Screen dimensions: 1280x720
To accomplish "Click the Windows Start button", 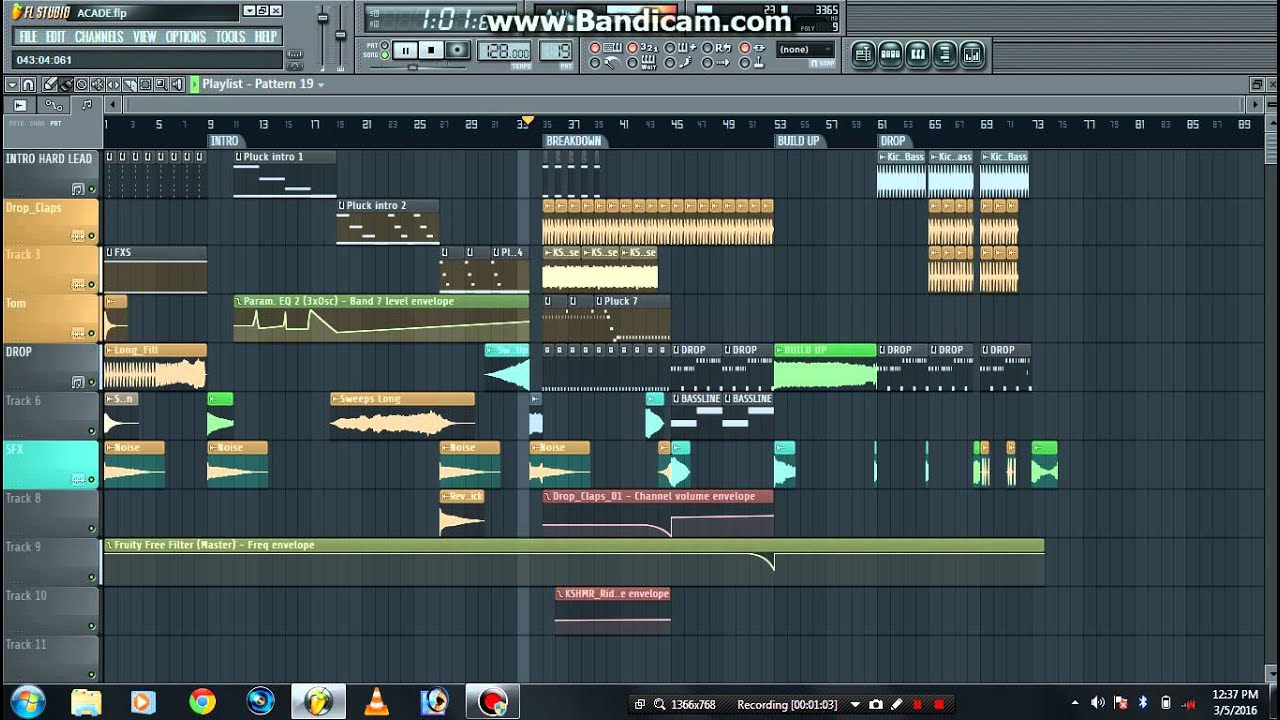I will [x=26, y=702].
